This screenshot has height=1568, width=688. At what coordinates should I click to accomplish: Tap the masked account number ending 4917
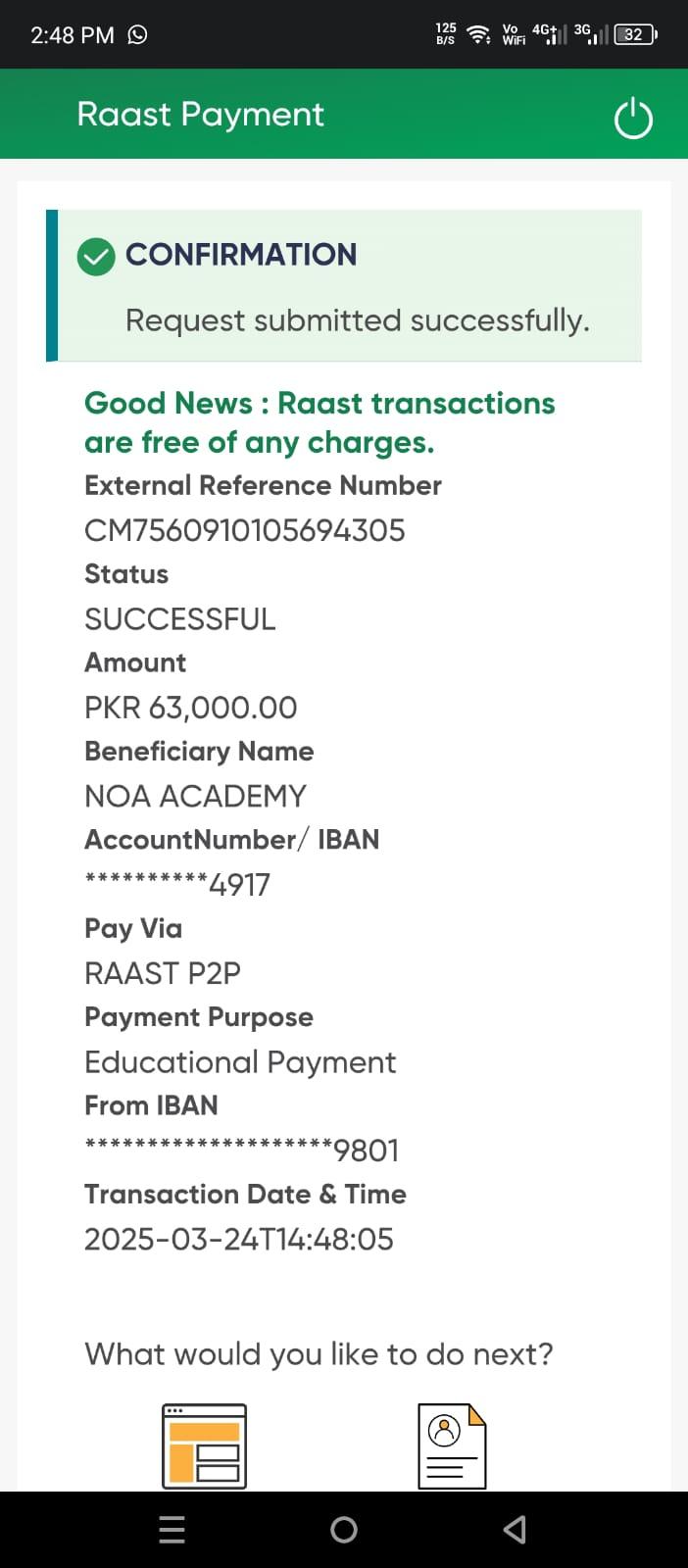[177, 884]
